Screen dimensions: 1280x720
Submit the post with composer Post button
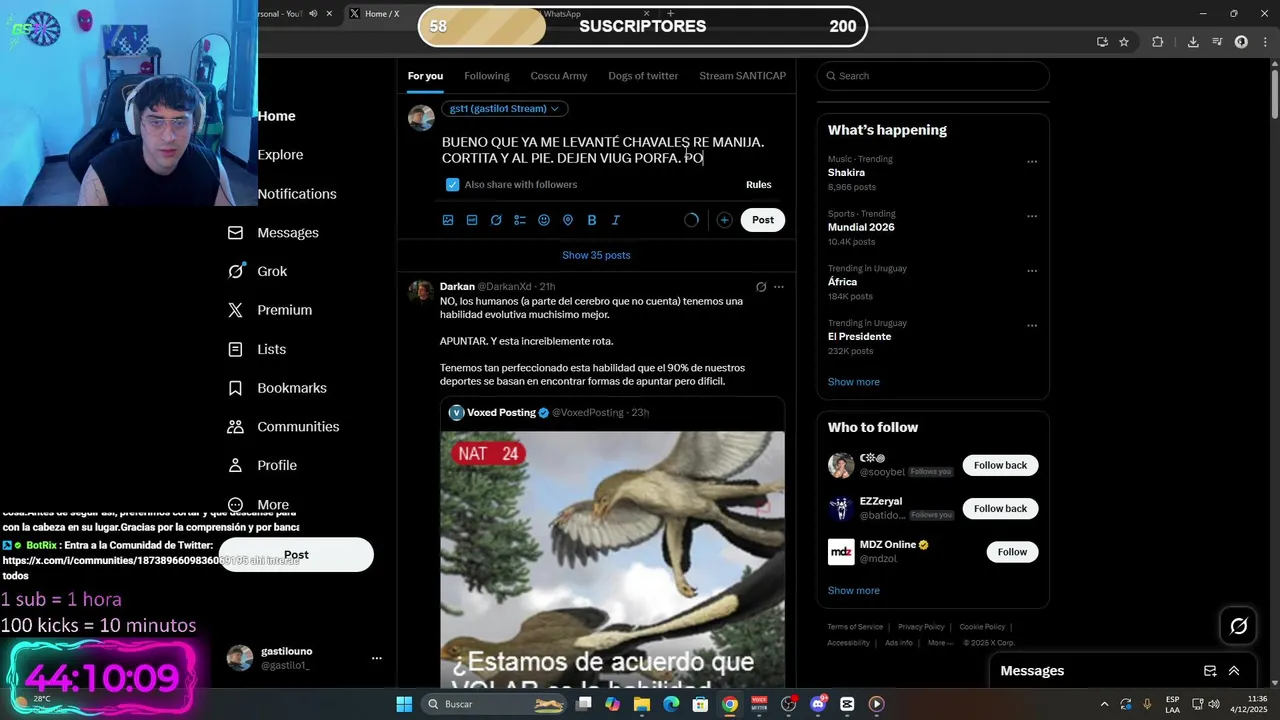763,220
